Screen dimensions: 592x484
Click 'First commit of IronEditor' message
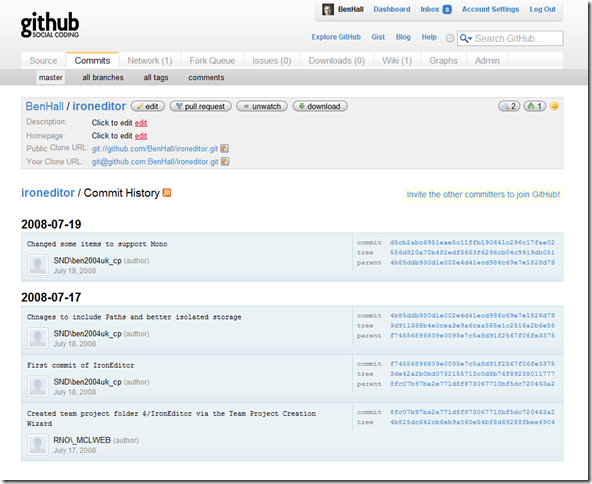80,365
